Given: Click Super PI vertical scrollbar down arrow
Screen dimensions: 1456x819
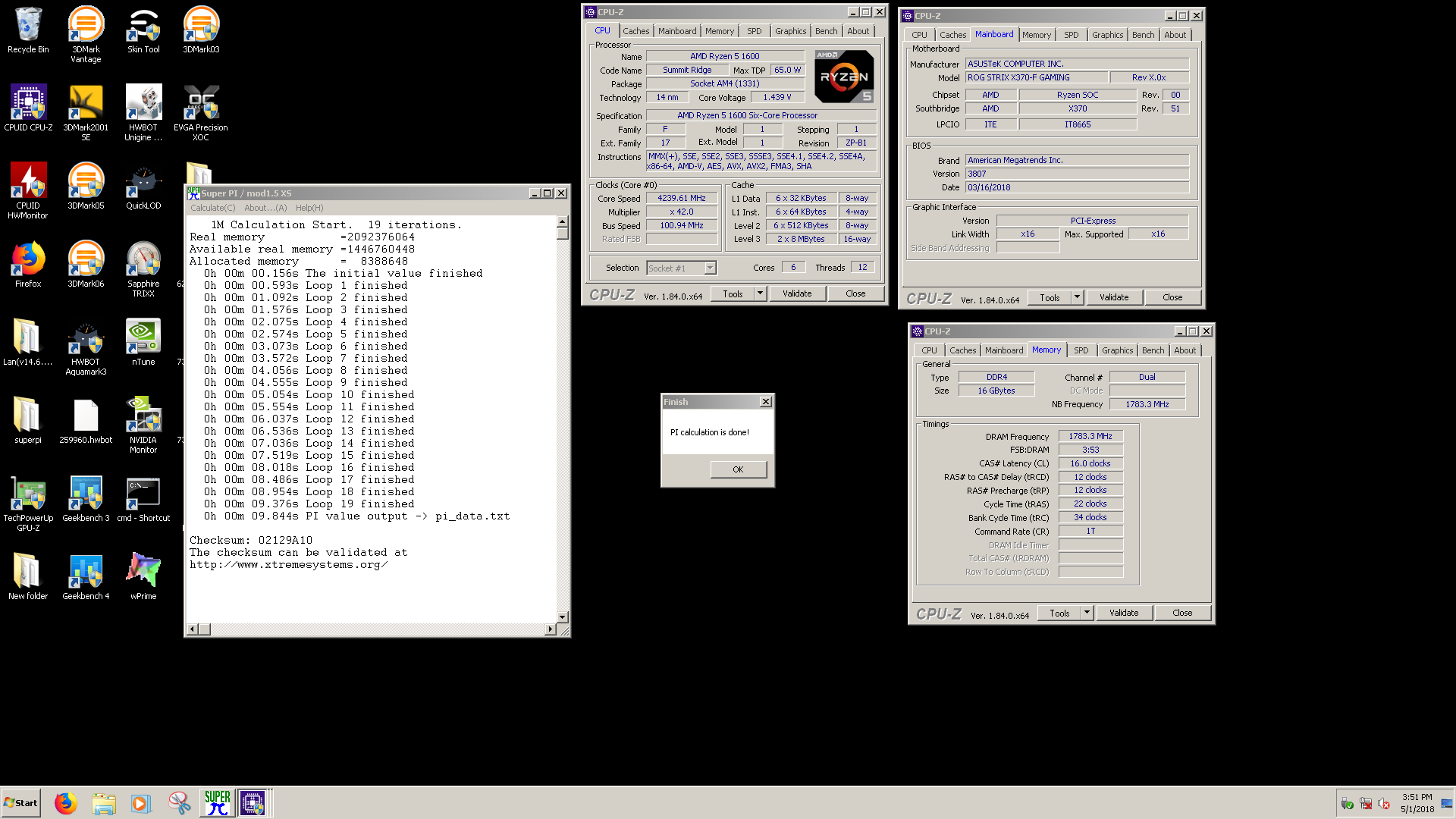Looking at the screenshot, I should (563, 617).
